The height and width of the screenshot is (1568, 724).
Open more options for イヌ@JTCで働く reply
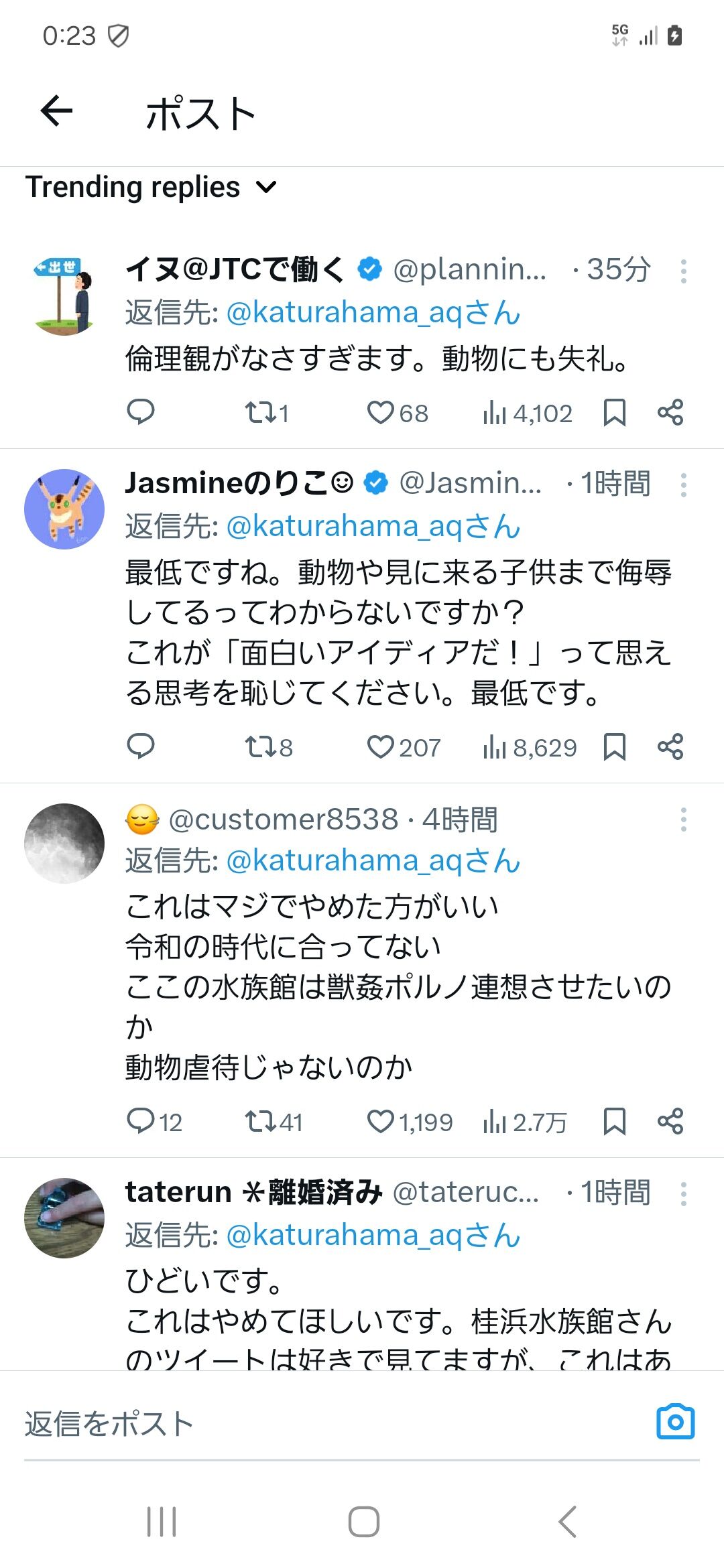pyautogui.click(x=683, y=271)
